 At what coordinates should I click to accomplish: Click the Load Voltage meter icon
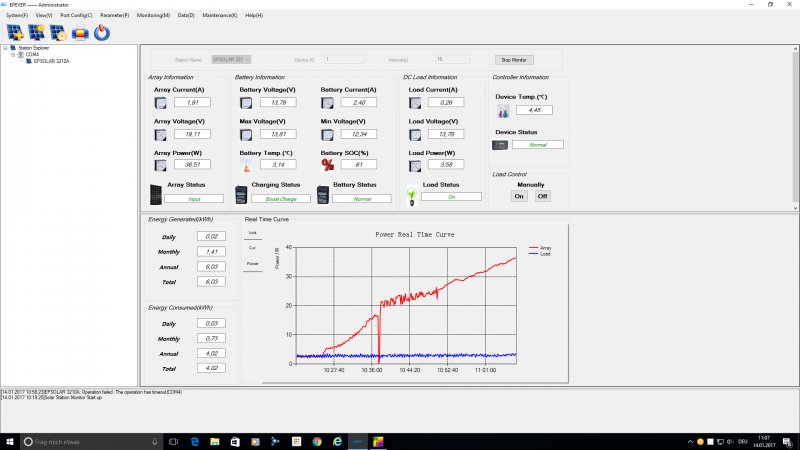coord(415,135)
